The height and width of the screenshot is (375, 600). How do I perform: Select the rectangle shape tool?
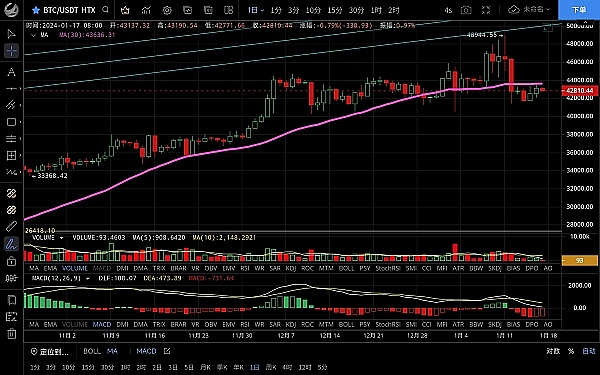(x=11, y=122)
